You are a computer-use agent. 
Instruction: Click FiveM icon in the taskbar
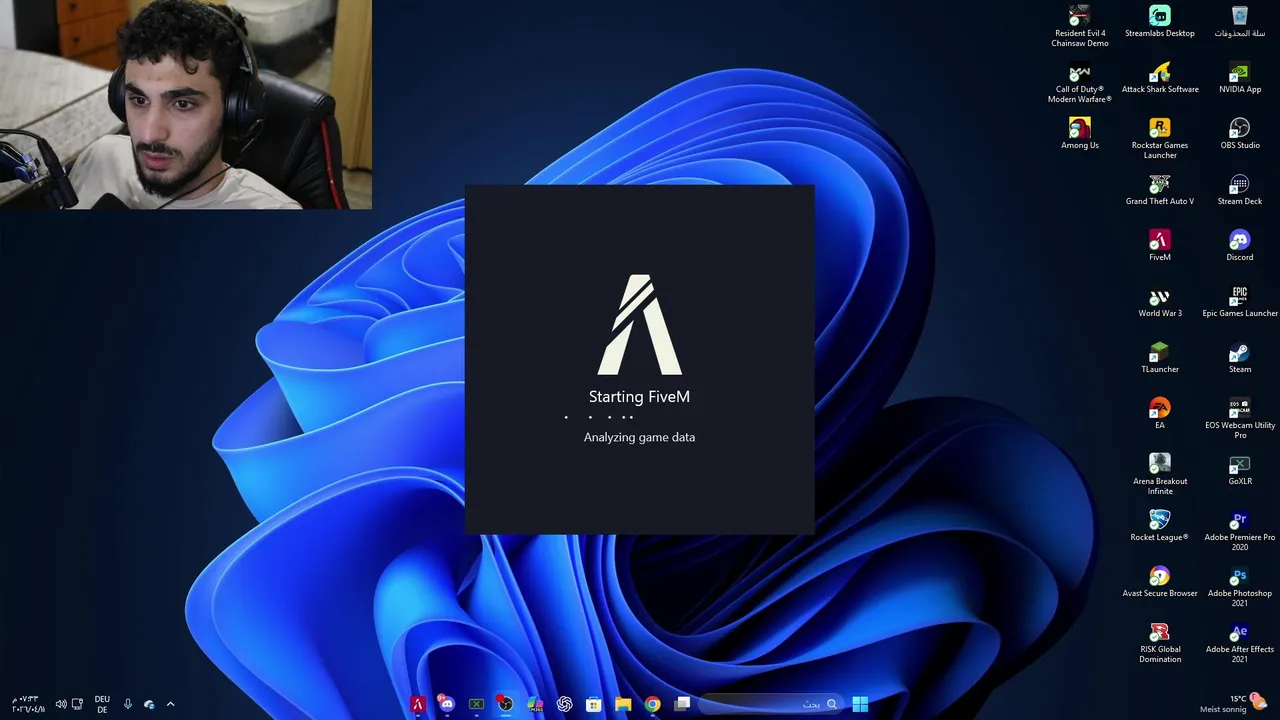tap(418, 704)
